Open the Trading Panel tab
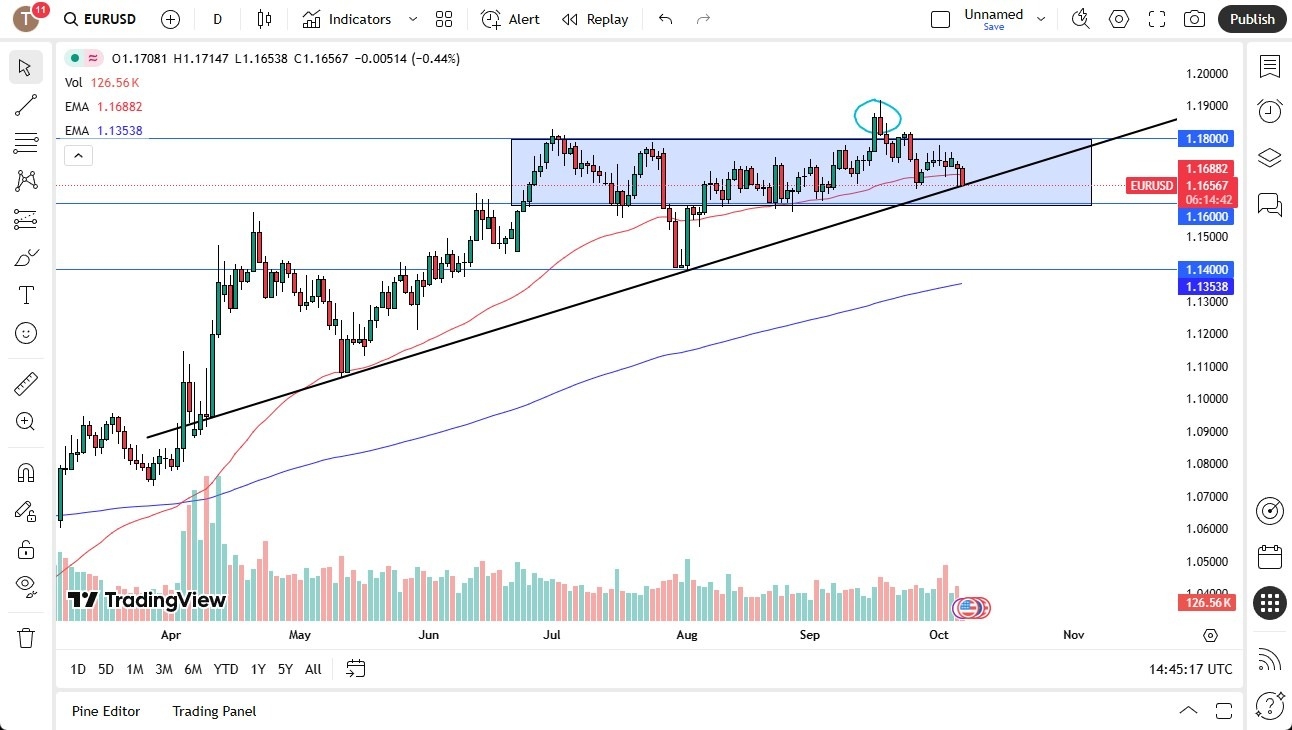1292x730 pixels. [x=213, y=711]
